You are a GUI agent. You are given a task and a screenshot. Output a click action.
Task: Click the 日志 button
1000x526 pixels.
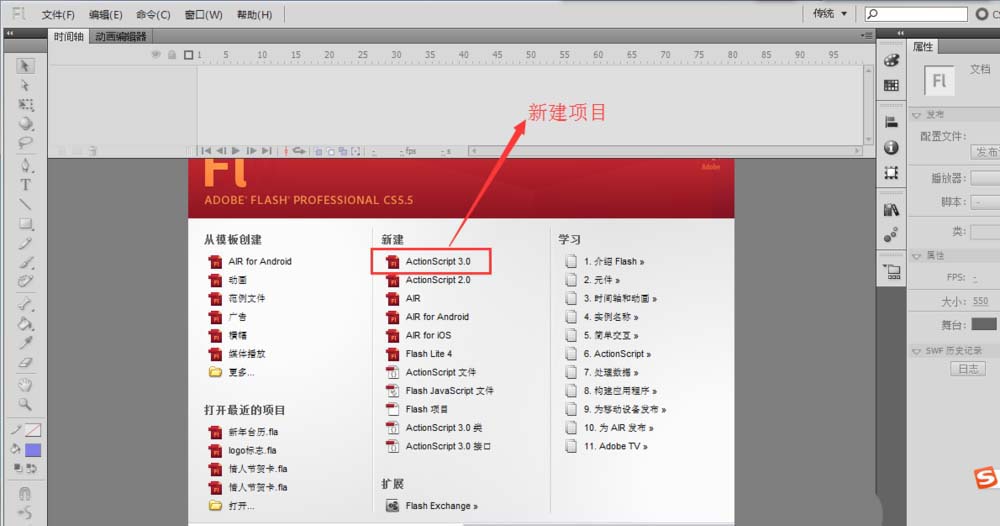[x=967, y=369]
